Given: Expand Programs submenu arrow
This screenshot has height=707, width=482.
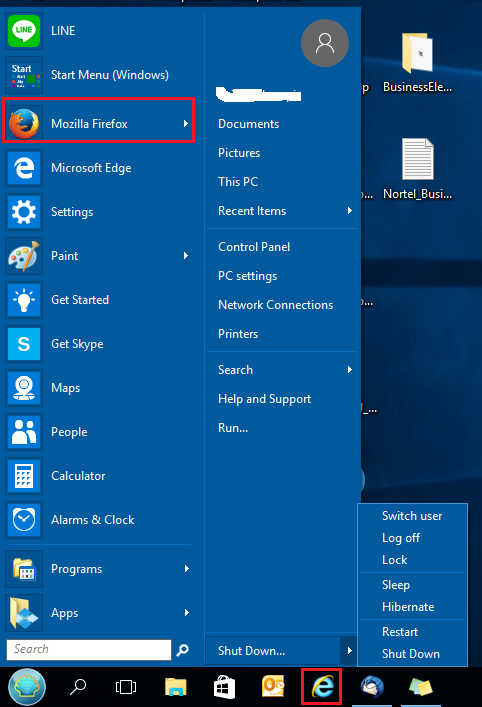Looking at the screenshot, I should 186,569.
